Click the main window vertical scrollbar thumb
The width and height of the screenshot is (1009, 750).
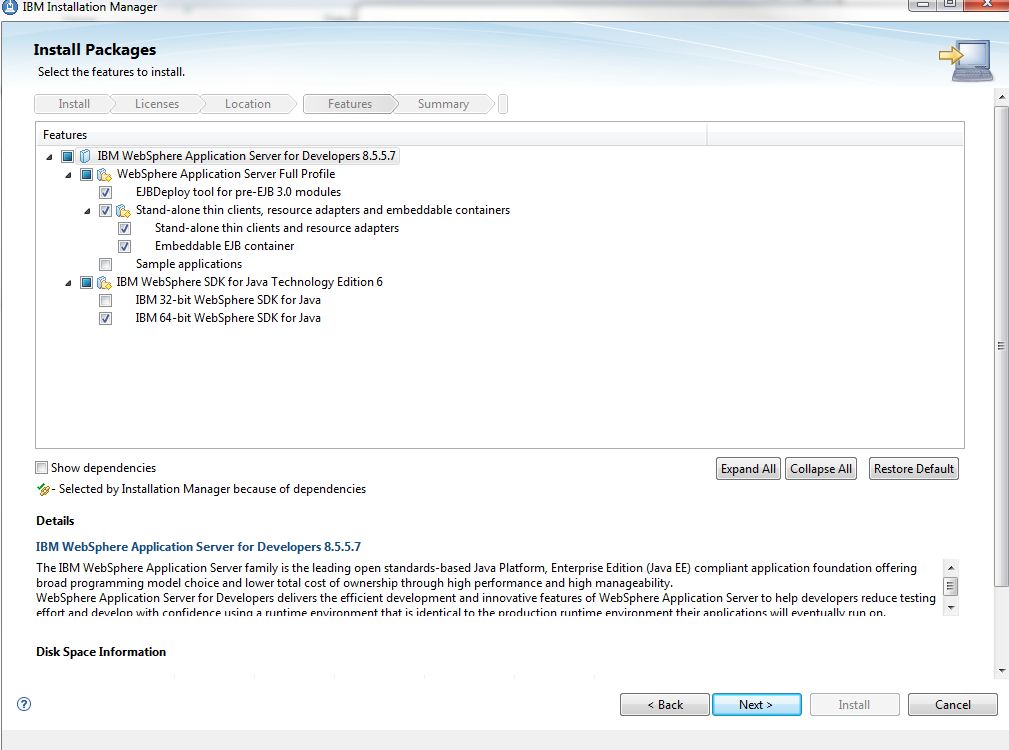(x=1001, y=346)
